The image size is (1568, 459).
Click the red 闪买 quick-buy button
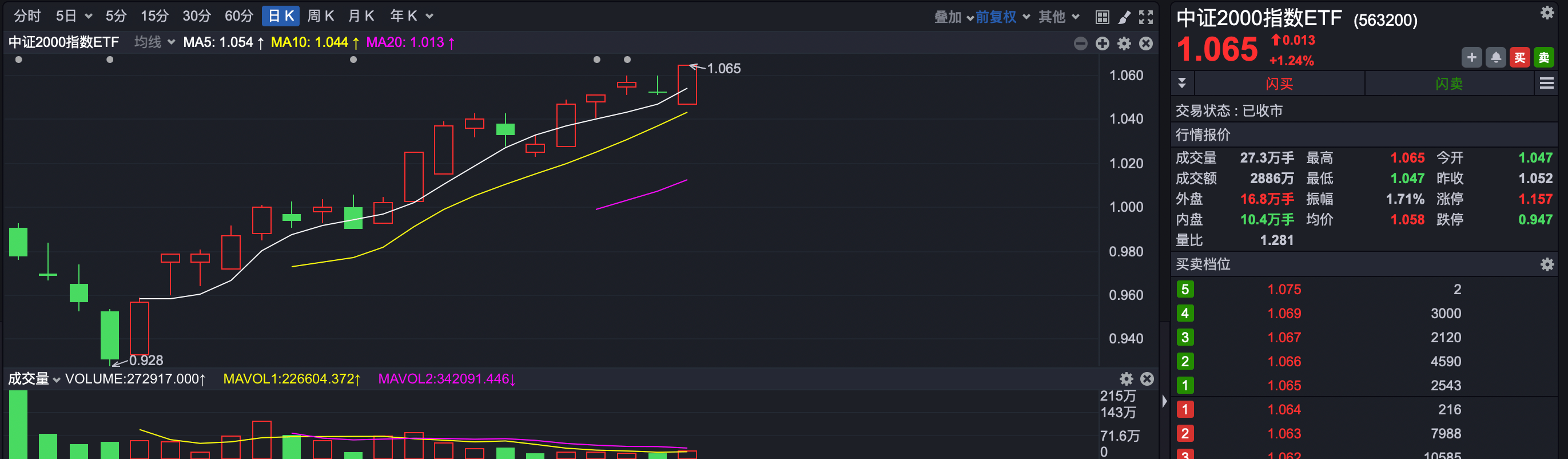click(1279, 84)
